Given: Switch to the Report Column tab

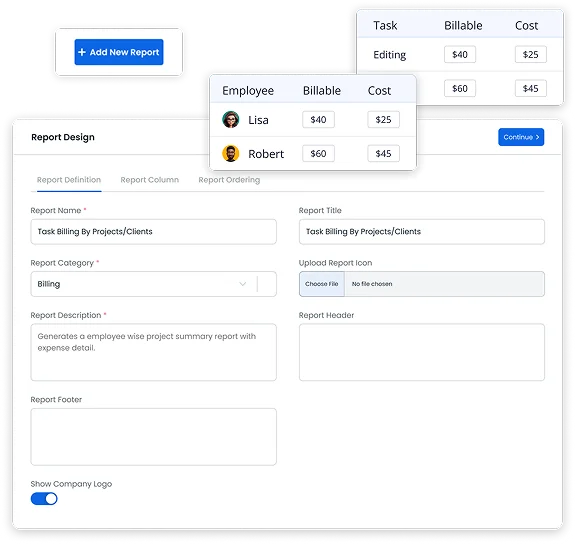Looking at the screenshot, I should [150, 180].
